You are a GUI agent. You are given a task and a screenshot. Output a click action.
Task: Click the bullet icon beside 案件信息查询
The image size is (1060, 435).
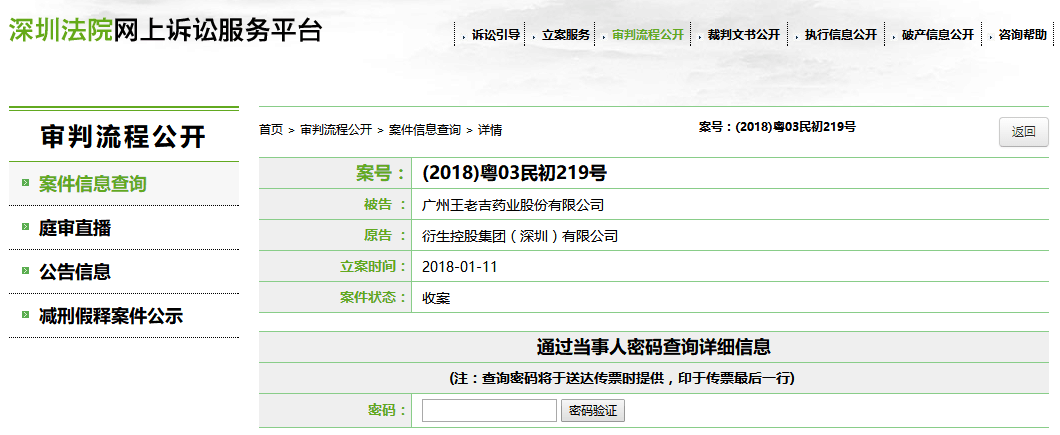click(x=25, y=184)
